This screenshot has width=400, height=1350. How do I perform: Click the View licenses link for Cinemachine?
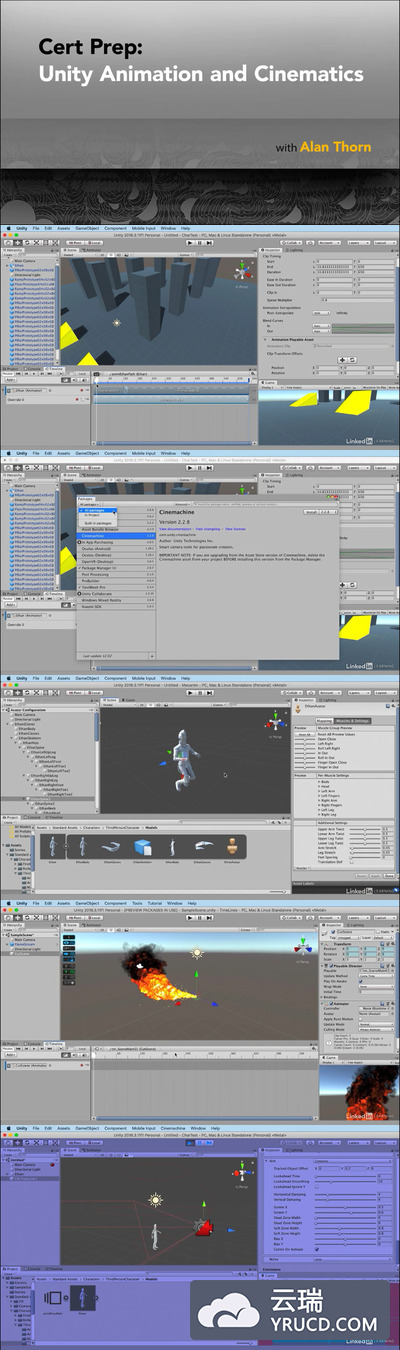(x=235, y=528)
